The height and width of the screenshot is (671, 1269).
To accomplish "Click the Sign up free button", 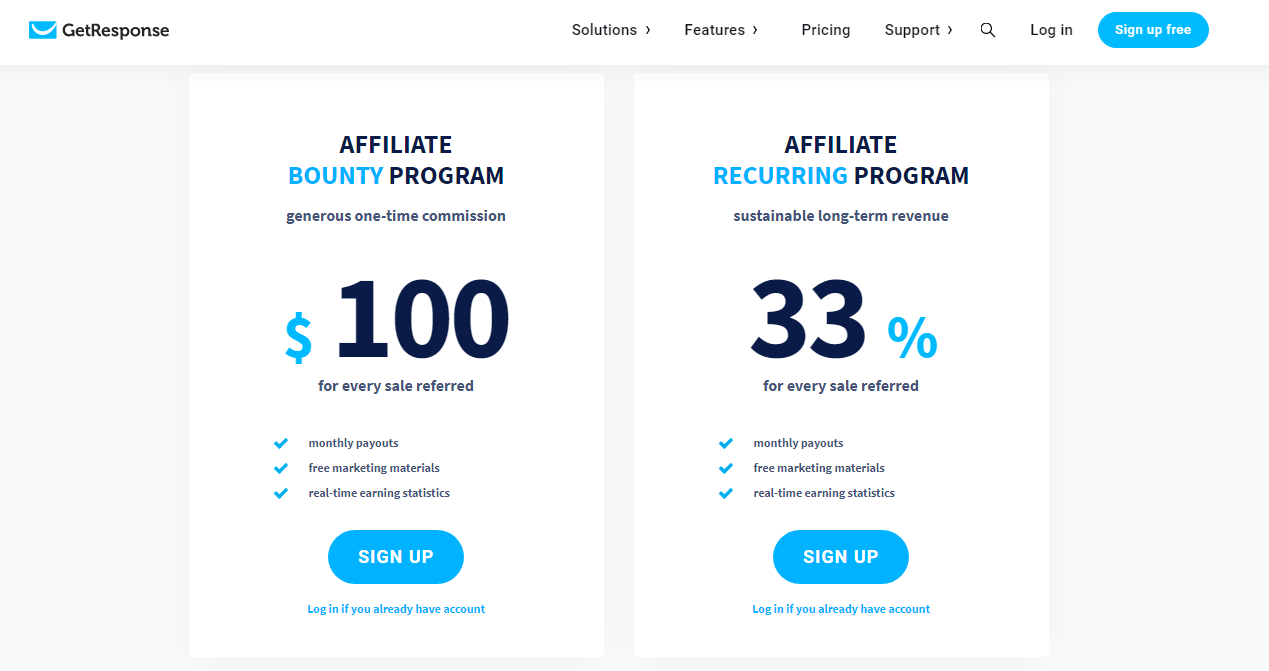I will (x=1153, y=30).
